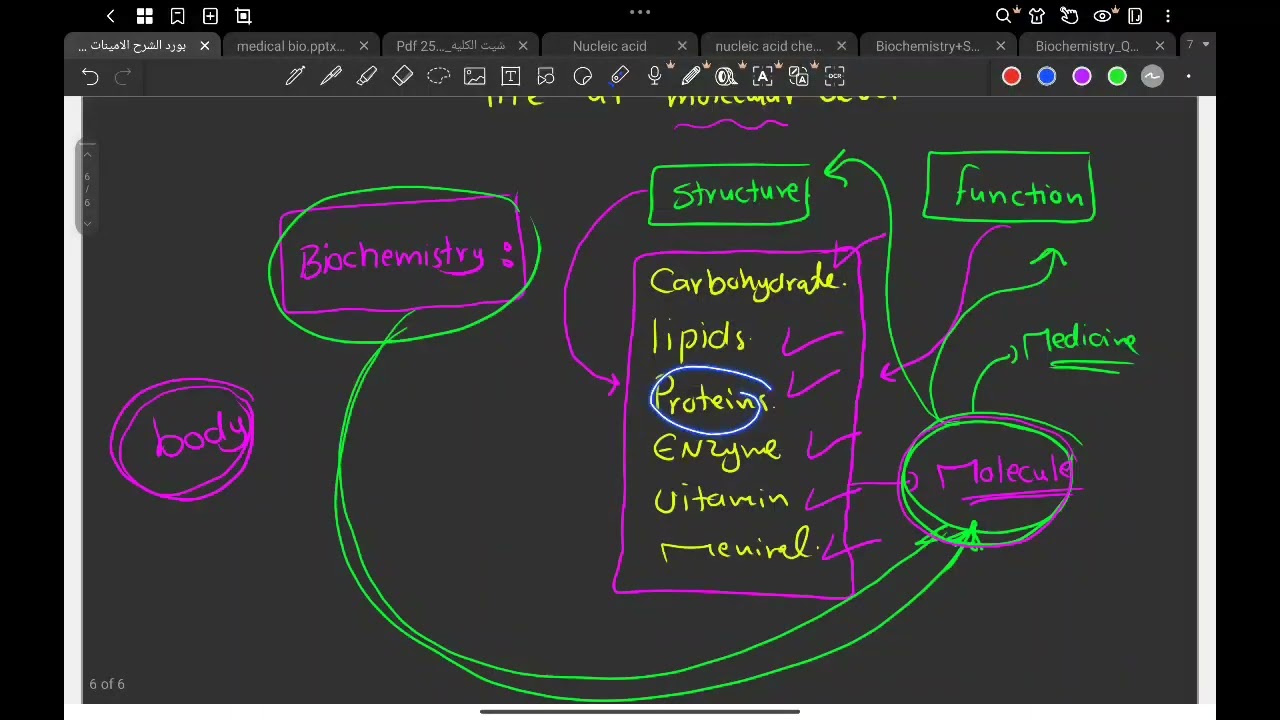The width and height of the screenshot is (1280, 720).
Task: Jump to next page via scroller arrow
Action: point(87,223)
